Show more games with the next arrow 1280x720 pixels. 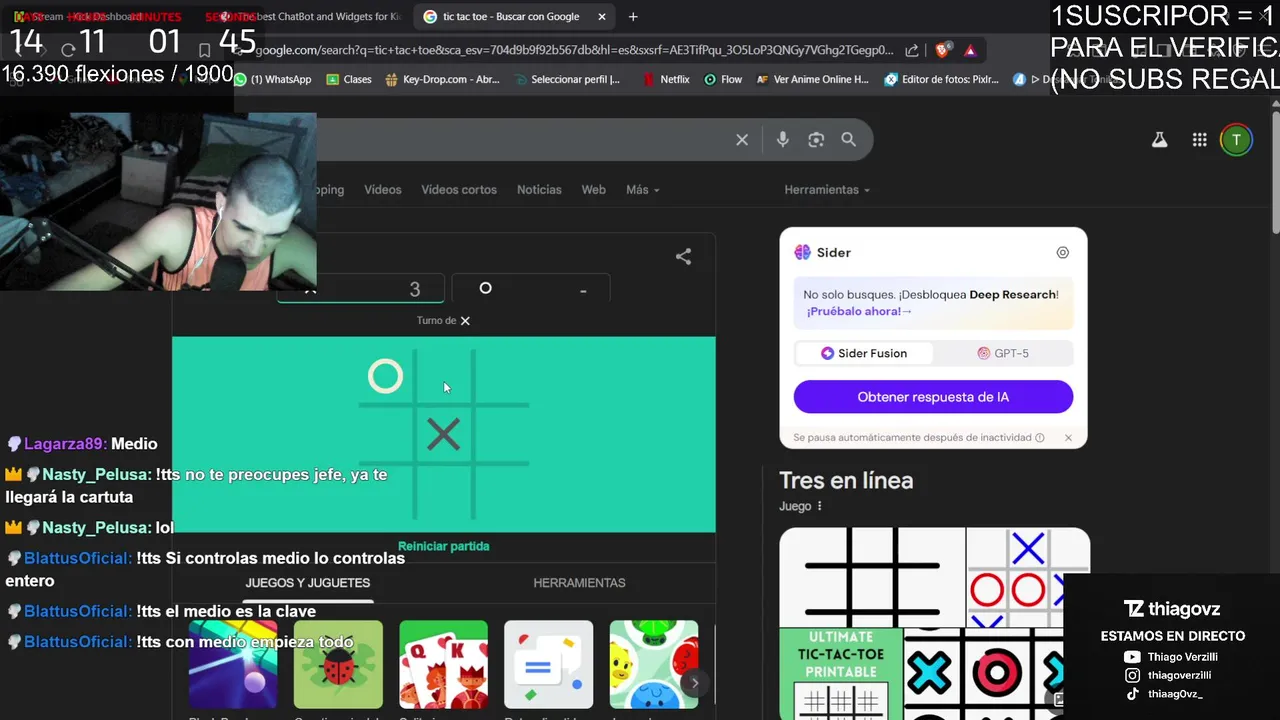point(695,683)
